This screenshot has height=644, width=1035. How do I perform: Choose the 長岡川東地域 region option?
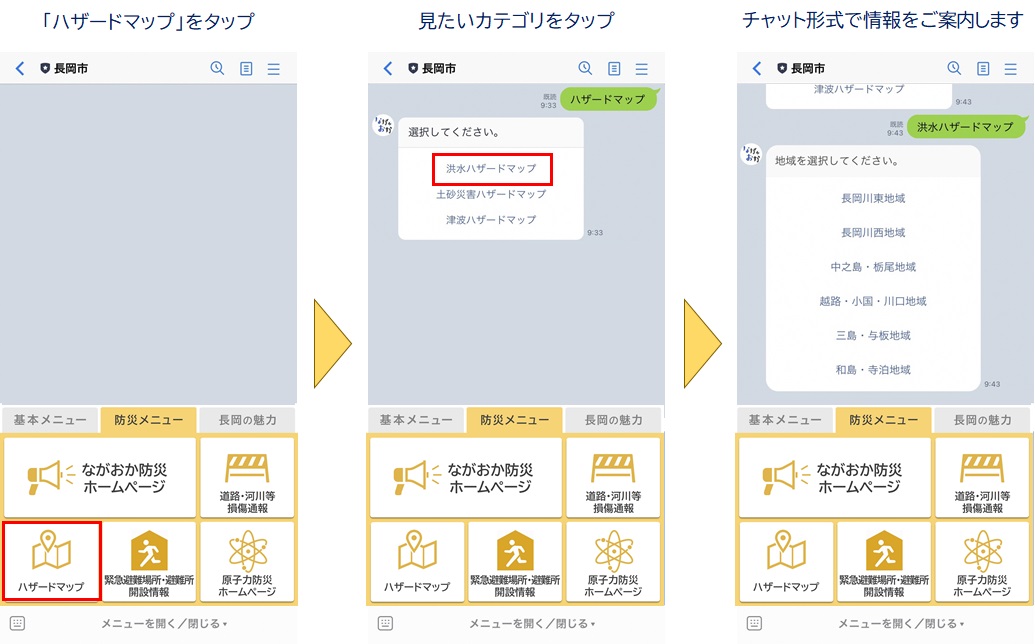click(873, 198)
